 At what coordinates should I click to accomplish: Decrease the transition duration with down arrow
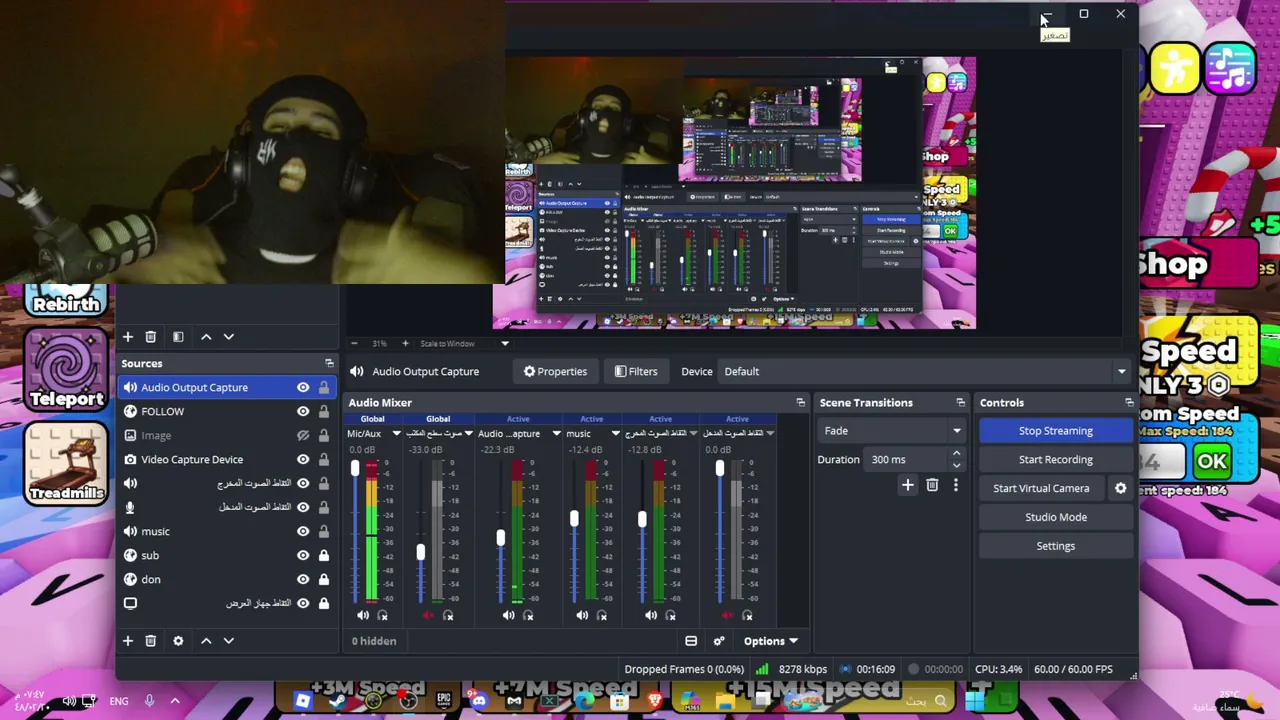[956, 465]
